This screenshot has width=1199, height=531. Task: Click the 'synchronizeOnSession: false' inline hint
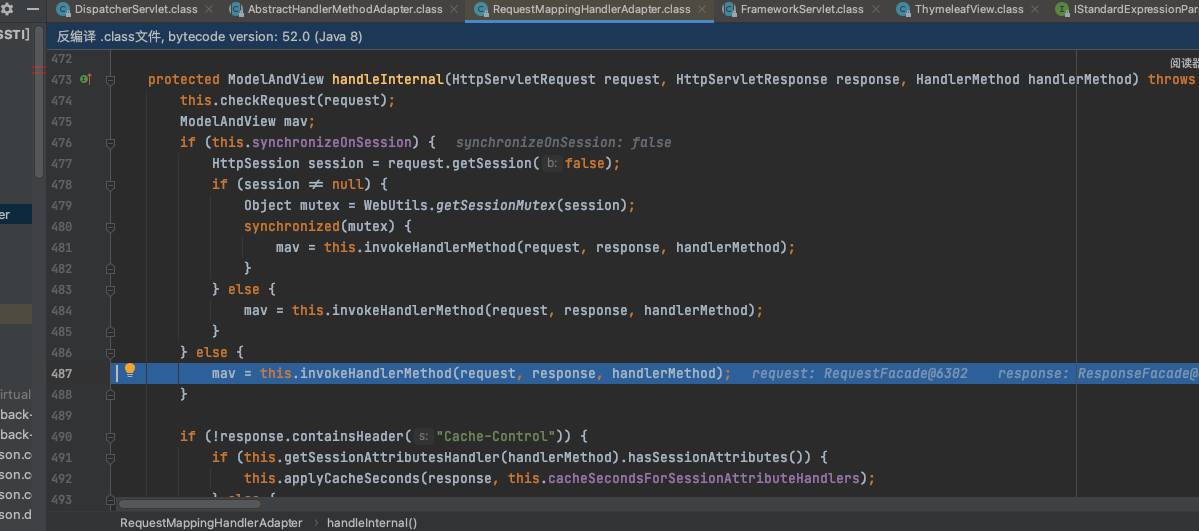coord(564,142)
